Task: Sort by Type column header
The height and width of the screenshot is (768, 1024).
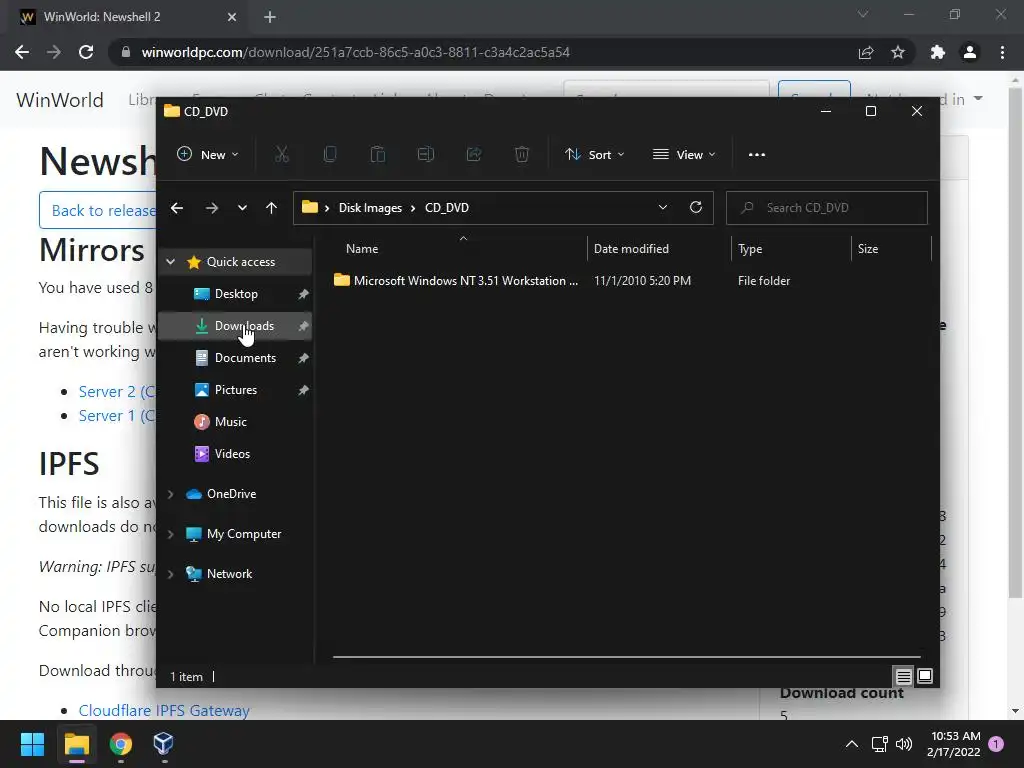Action: pos(750,249)
